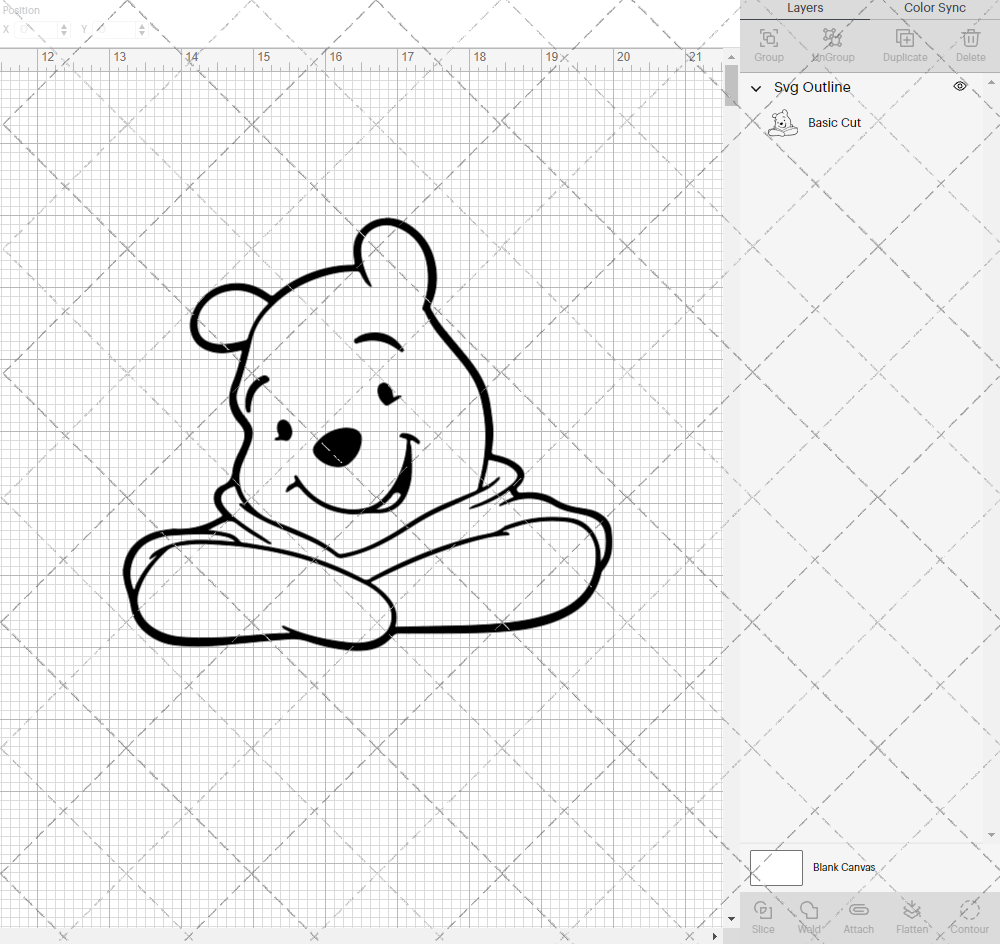Delete the selected layer
Viewport: 1000px width, 944px height.
tap(971, 45)
